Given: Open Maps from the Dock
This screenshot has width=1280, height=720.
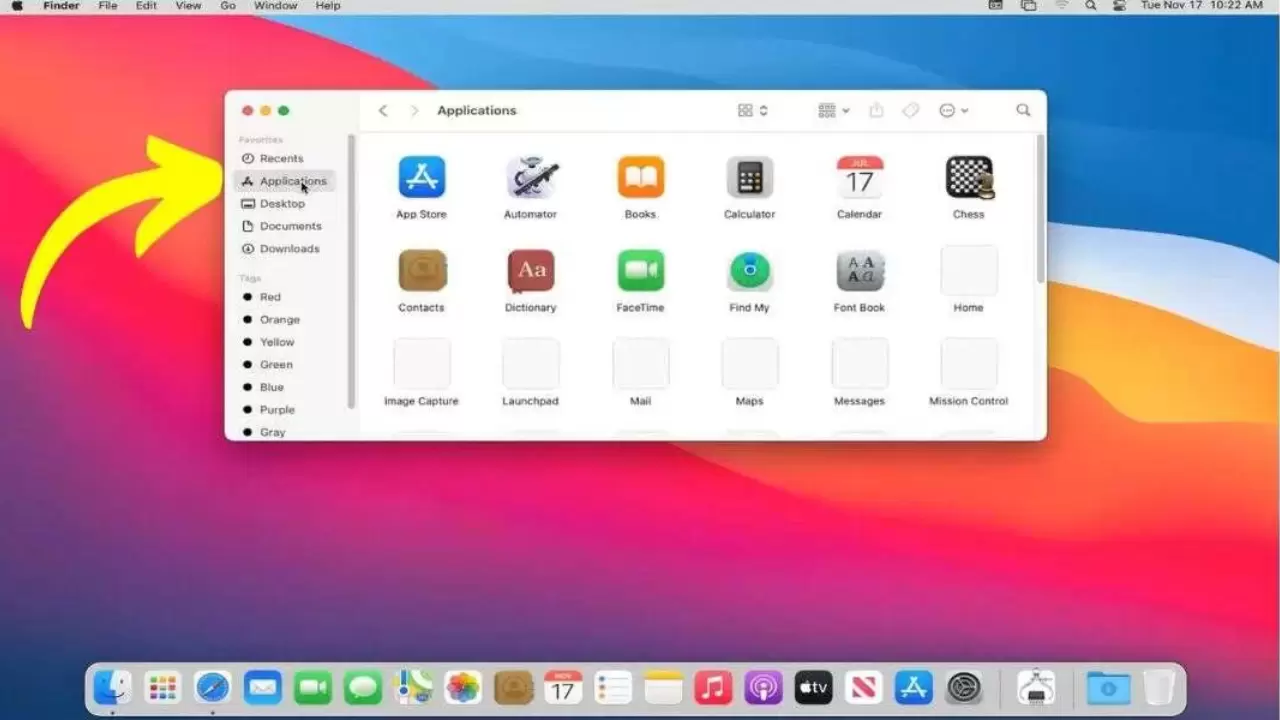Looking at the screenshot, I should pos(413,688).
